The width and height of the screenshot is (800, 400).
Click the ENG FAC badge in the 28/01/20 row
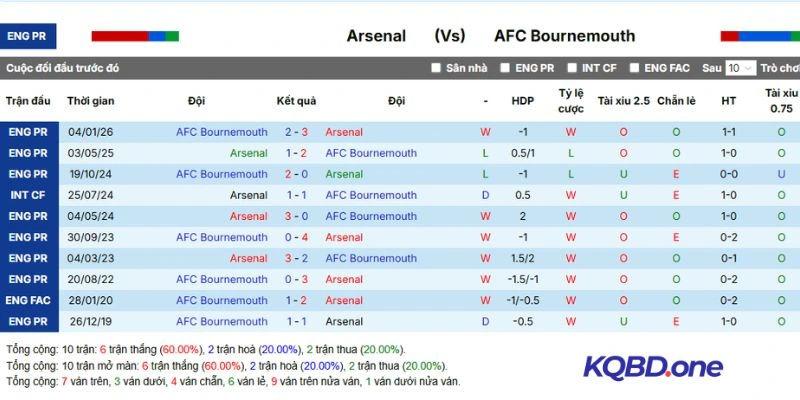pyautogui.click(x=28, y=300)
